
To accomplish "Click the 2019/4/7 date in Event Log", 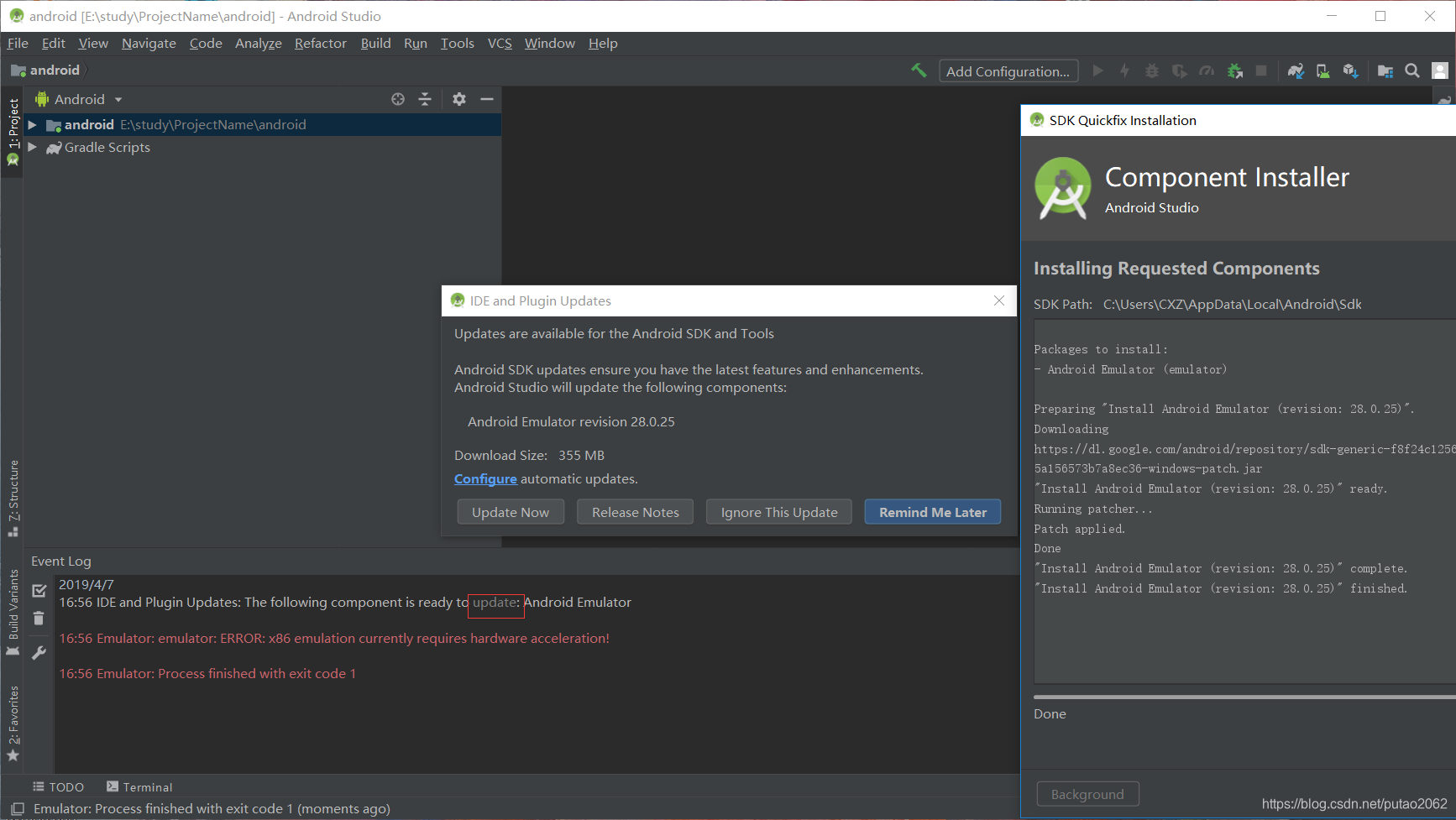I will pos(86,584).
